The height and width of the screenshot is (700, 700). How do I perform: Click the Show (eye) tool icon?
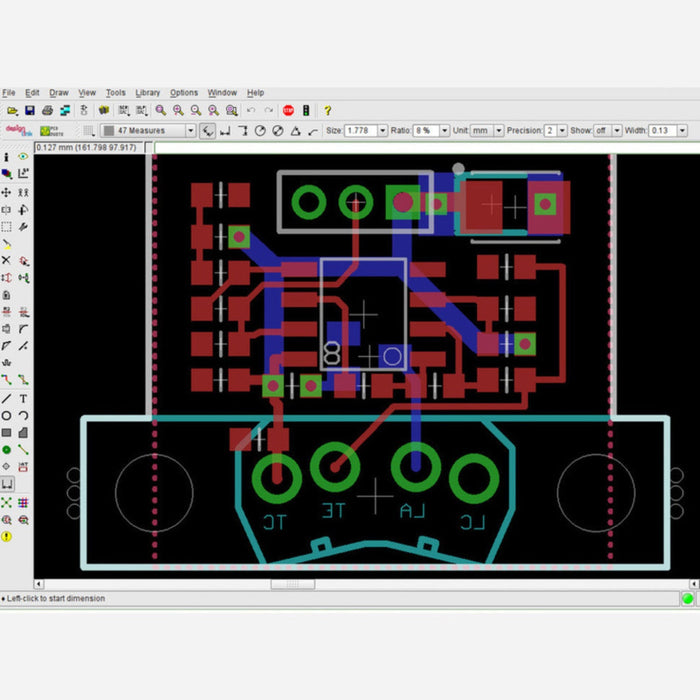[x=22, y=157]
